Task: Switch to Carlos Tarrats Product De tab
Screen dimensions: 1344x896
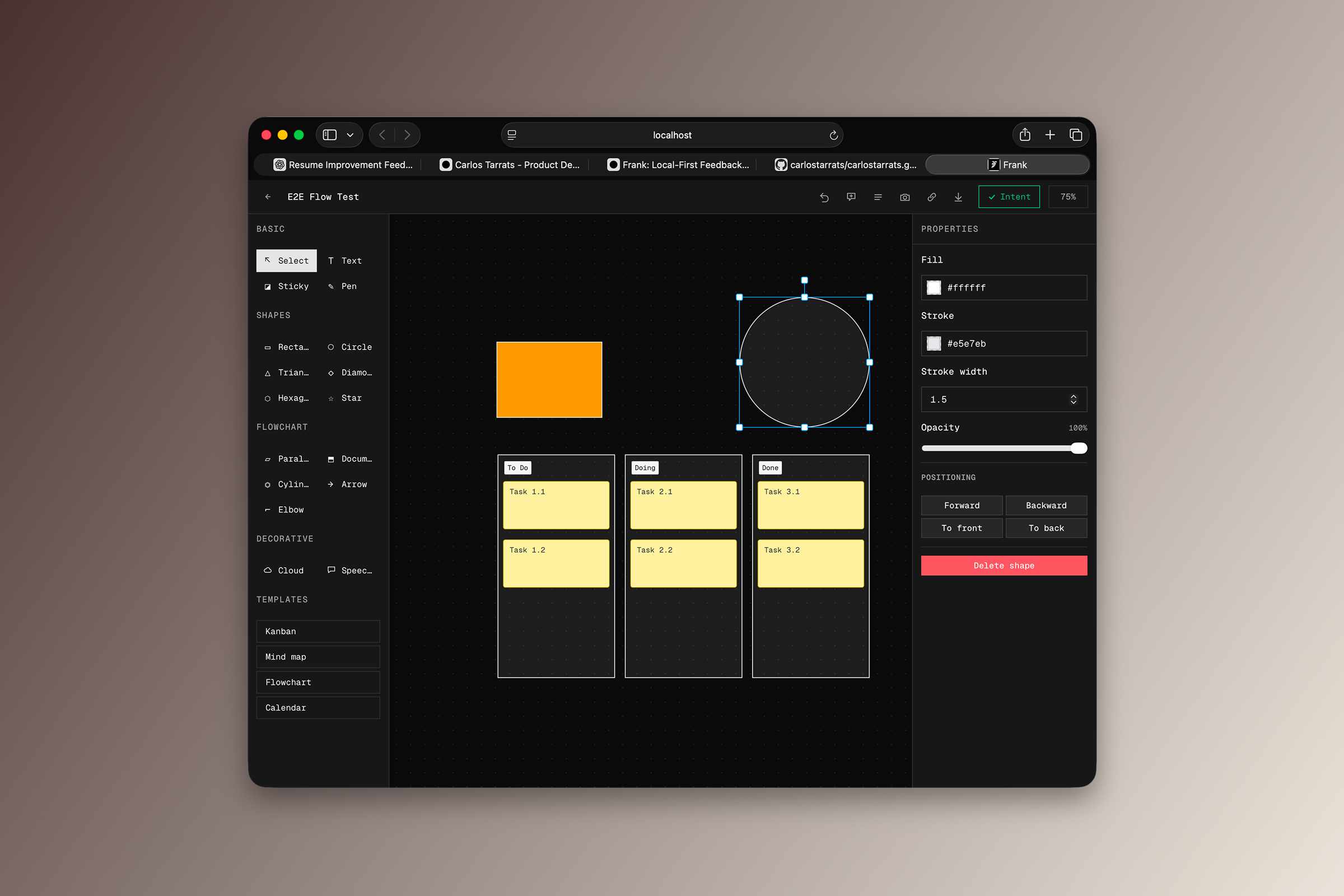Action: (510, 165)
